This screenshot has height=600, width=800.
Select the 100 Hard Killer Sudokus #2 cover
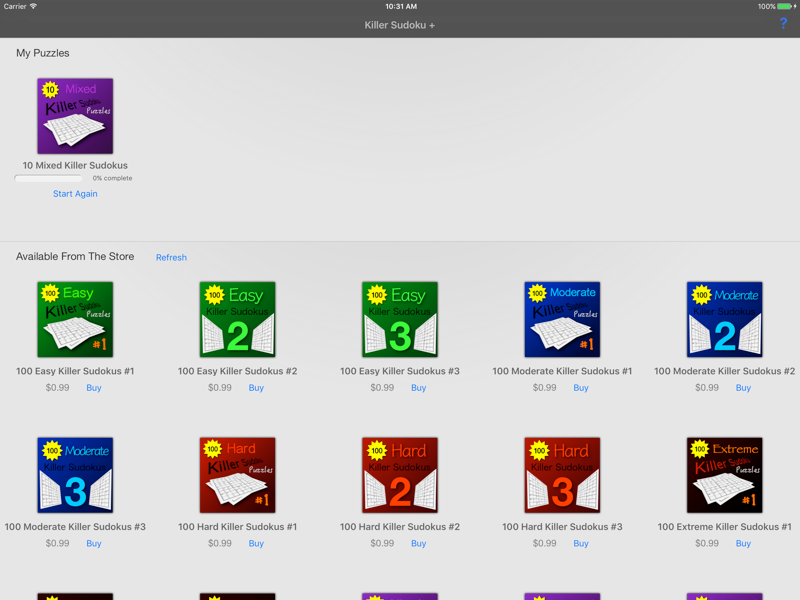[400, 475]
